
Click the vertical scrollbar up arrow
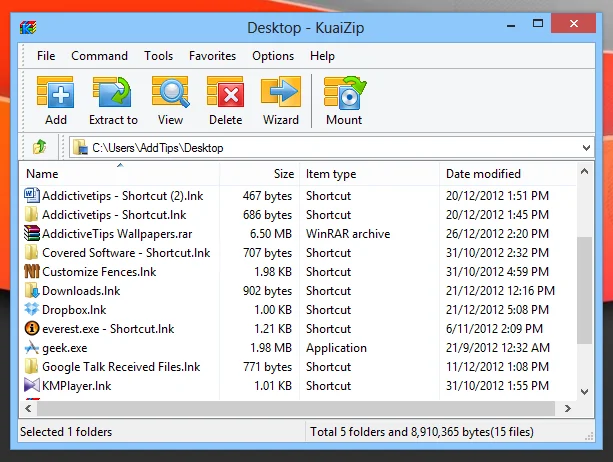pyautogui.click(x=584, y=171)
